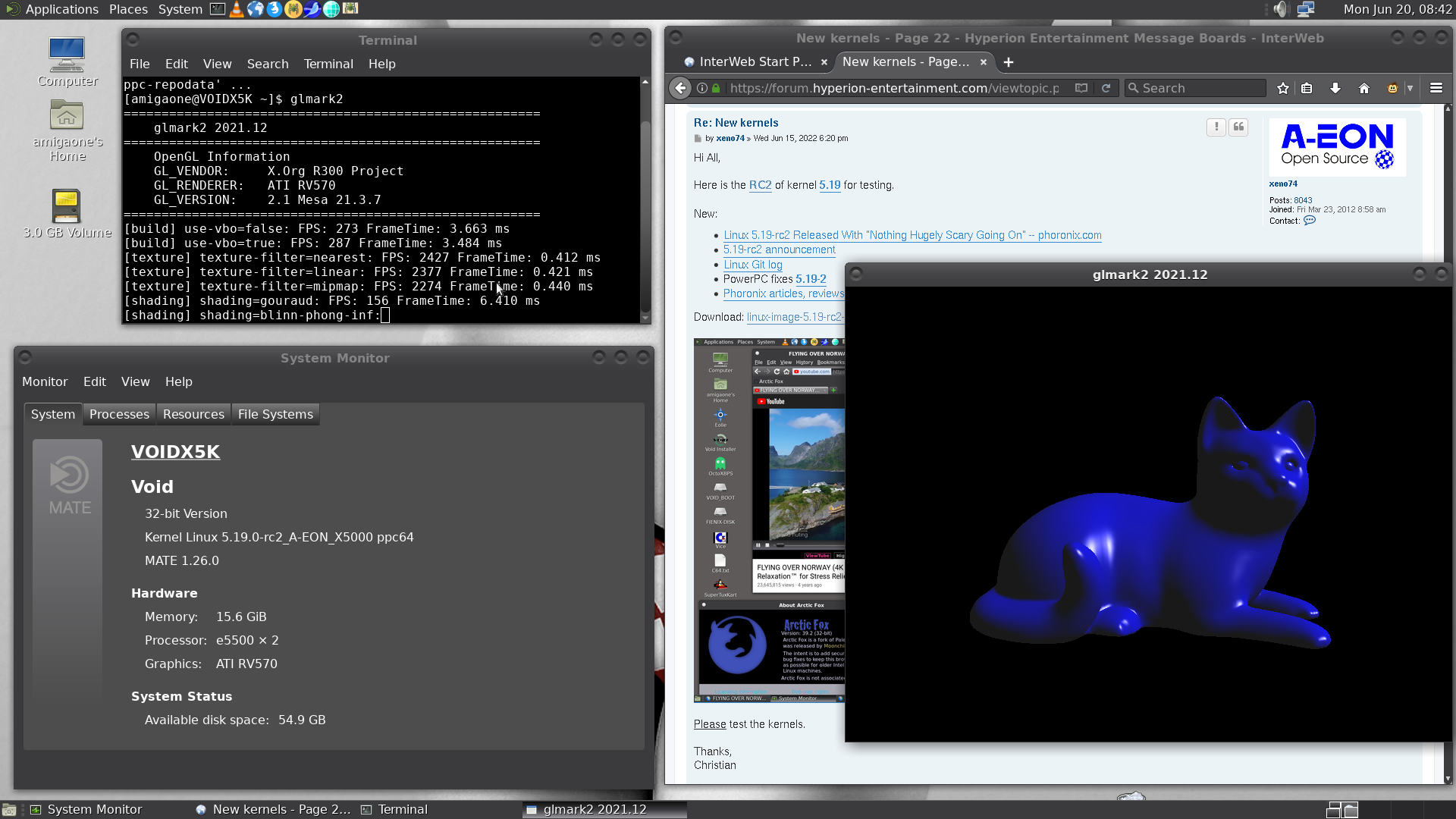Image resolution: width=1456 pixels, height=819 pixels.
Task: Go to the browser home page
Action: click(x=1364, y=88)
